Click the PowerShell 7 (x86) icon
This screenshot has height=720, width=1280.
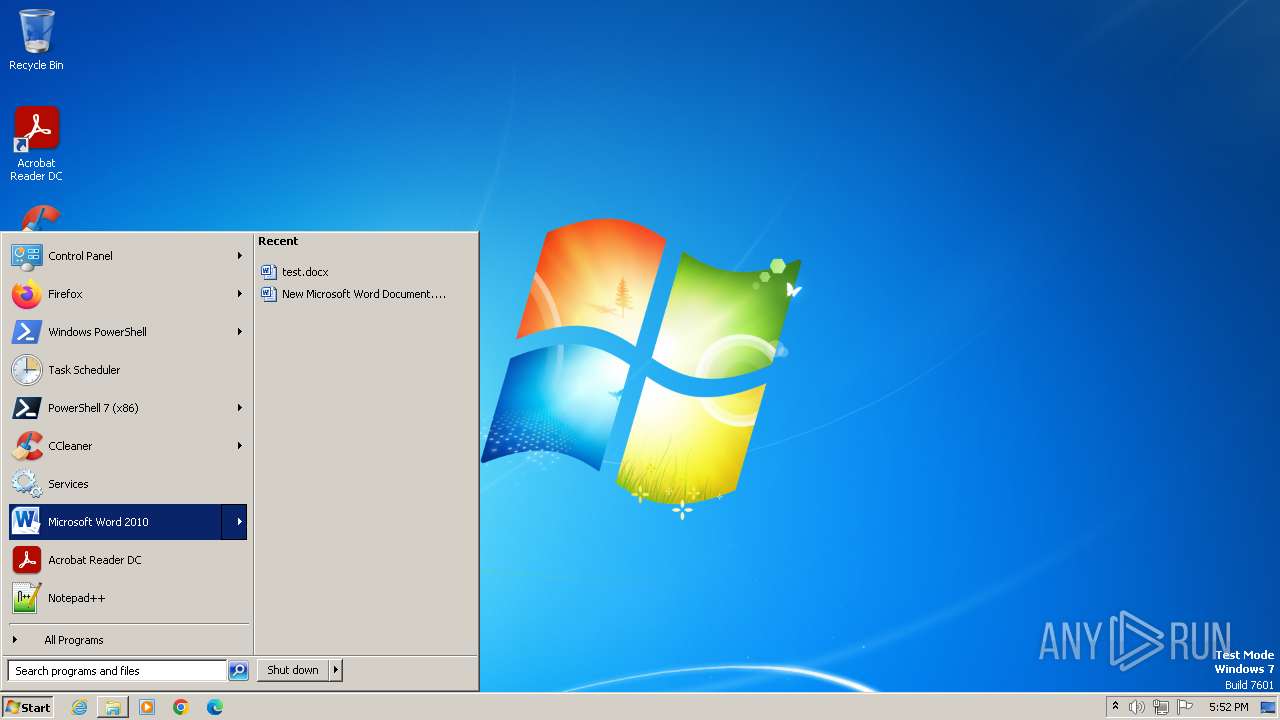point(27,408)
